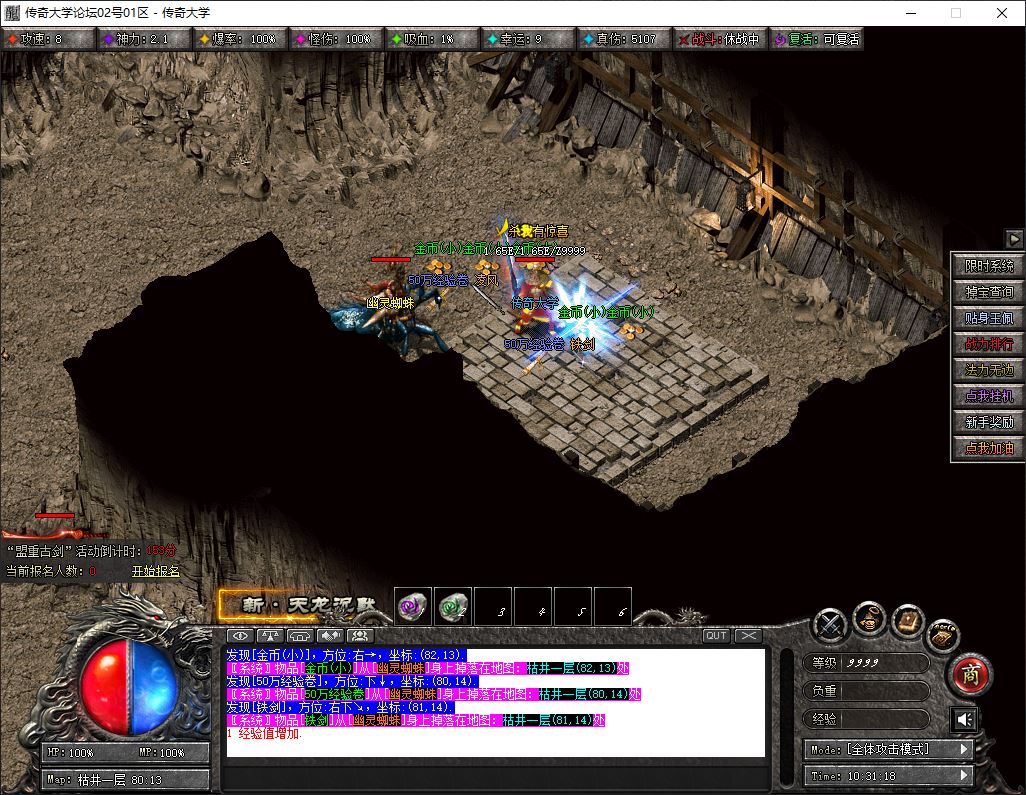Select empty quick slot 6
The height and width of the screenshot is (795, 1026).
(x=613, y=607)
